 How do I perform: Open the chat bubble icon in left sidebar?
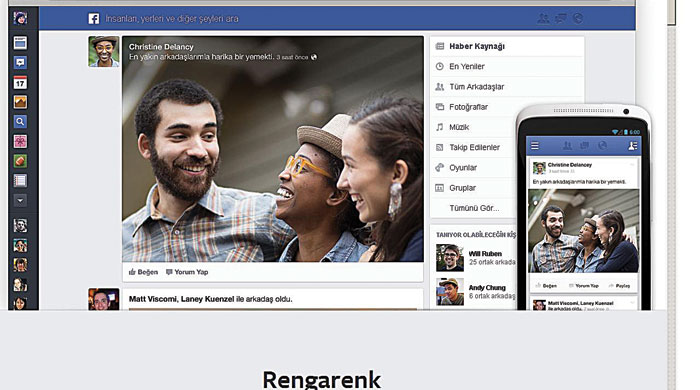coord(20,62)
